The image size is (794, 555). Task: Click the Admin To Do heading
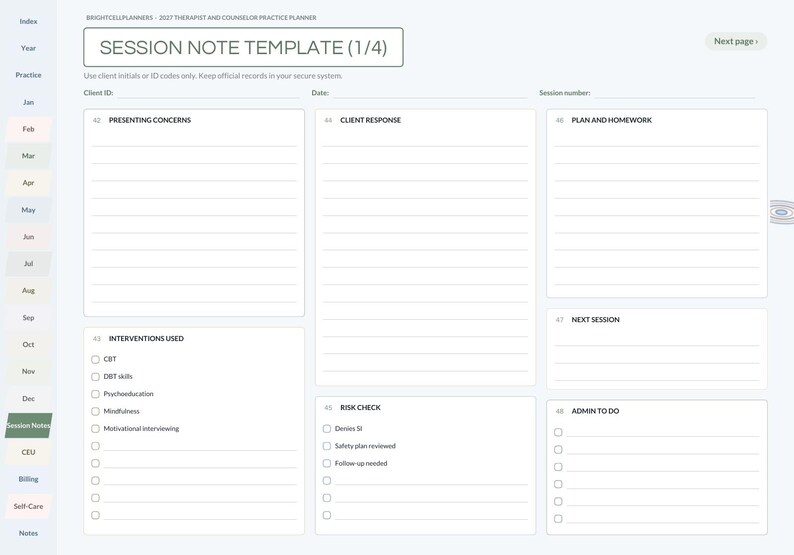pos(596,411)
